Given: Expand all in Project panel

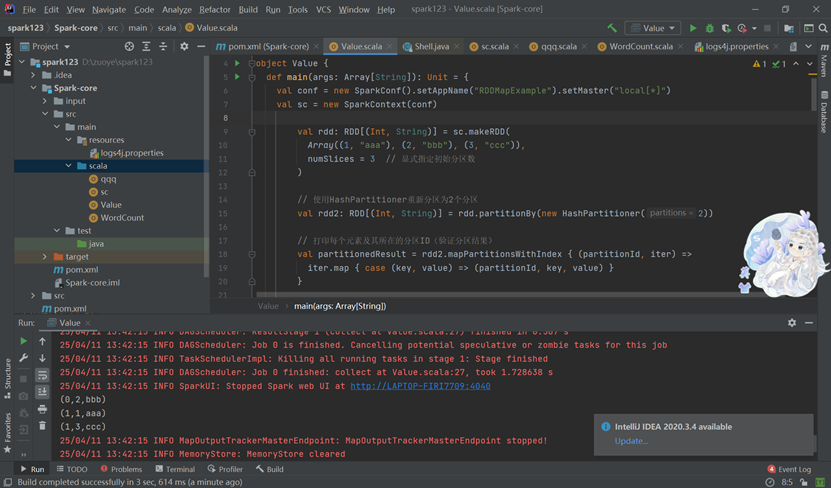Looking at the screenshot, I should pyautogui.click(x=146, y=47).
